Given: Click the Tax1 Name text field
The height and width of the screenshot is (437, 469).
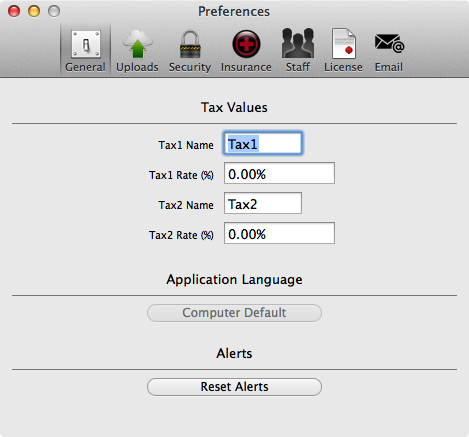Looking at the screenshot, I should click(263, 143).
